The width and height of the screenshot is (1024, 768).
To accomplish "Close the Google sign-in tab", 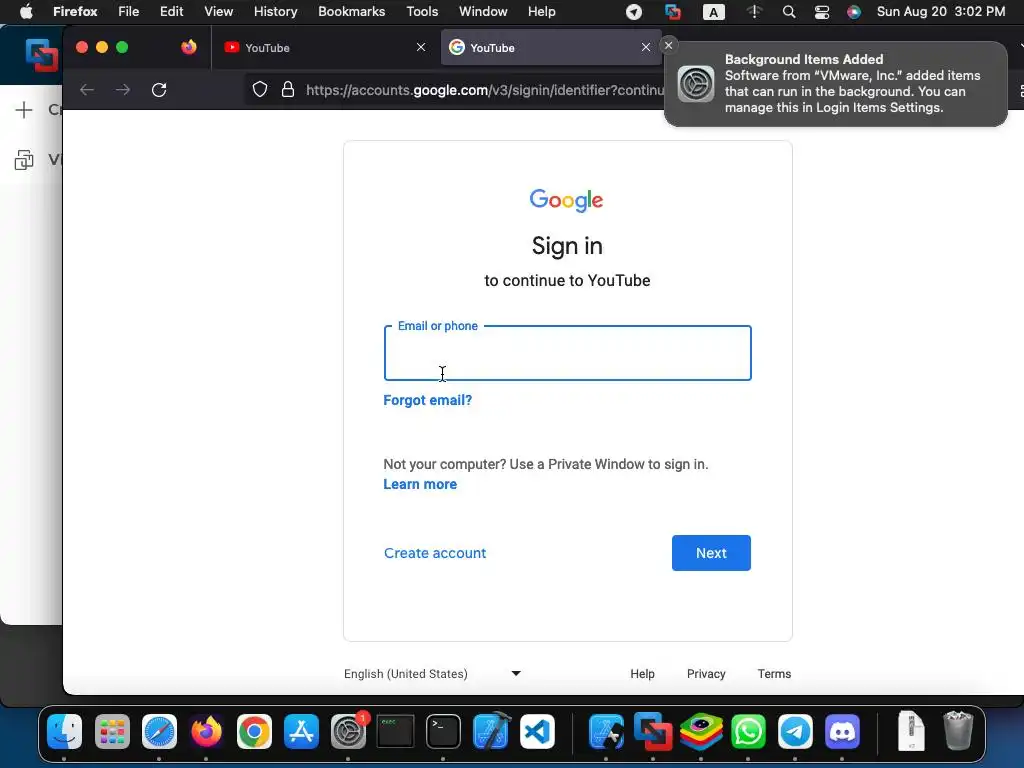I will pos(646,47).
